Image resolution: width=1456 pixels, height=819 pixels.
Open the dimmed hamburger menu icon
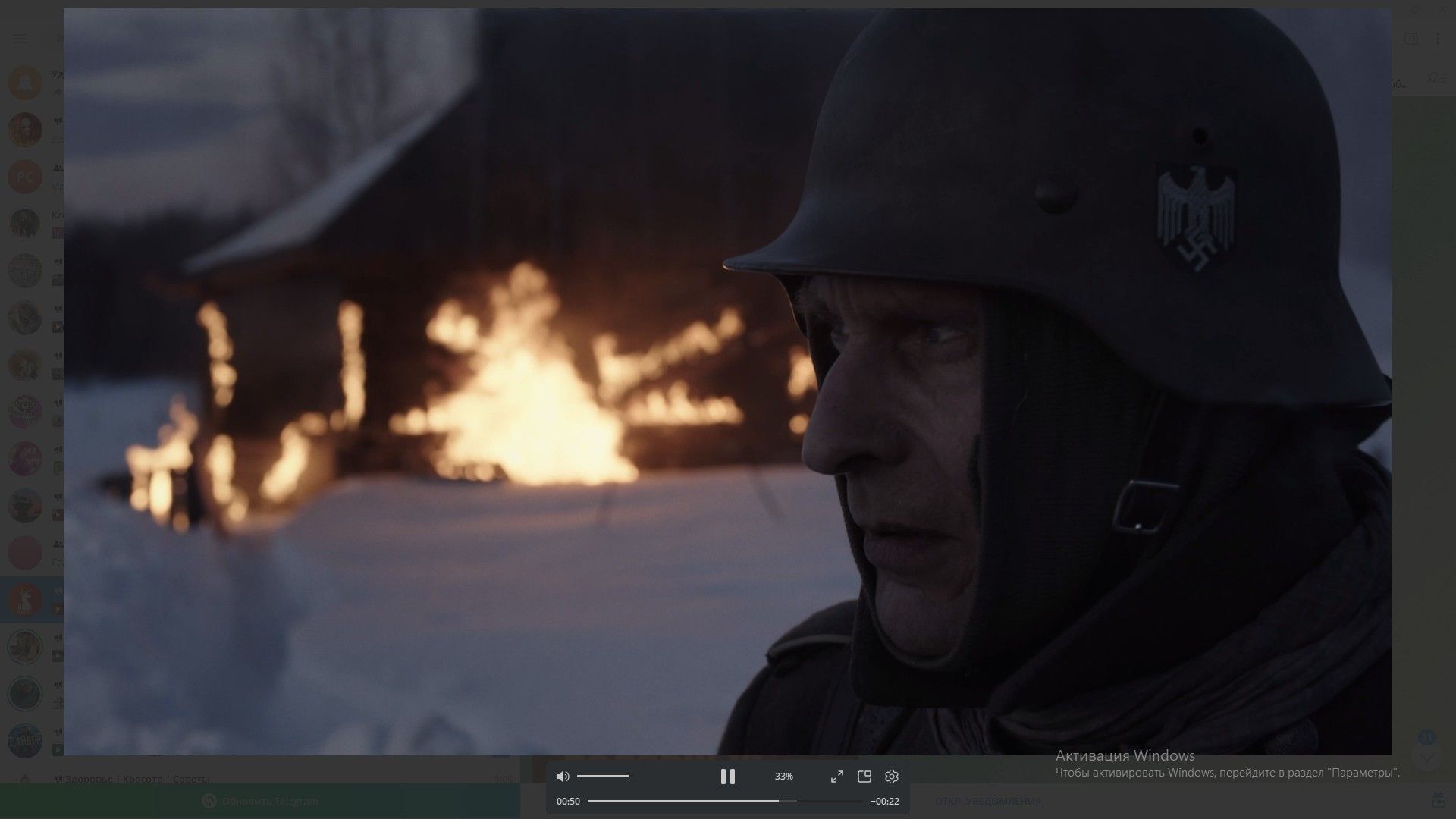pos(20,39)
